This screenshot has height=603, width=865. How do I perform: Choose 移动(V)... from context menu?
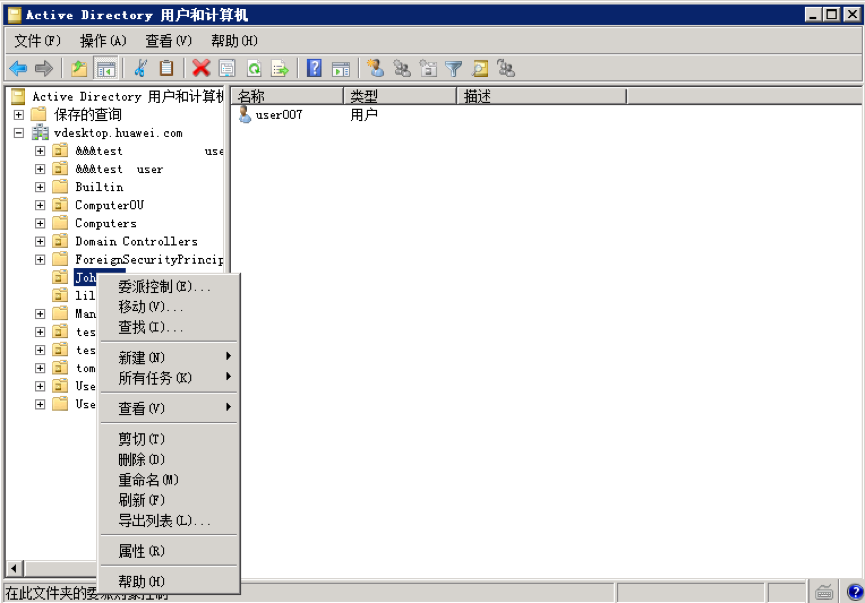169,307
